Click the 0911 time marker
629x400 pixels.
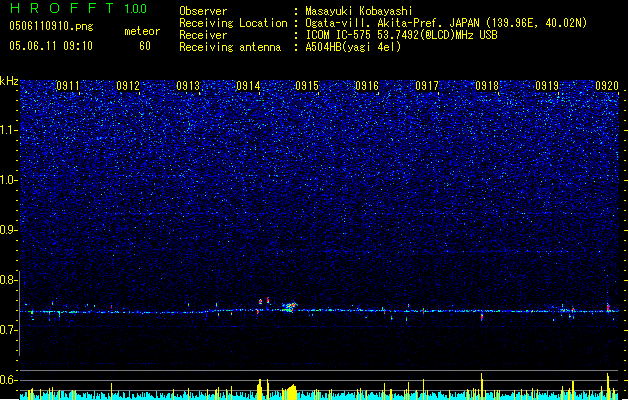click(68, 86)
